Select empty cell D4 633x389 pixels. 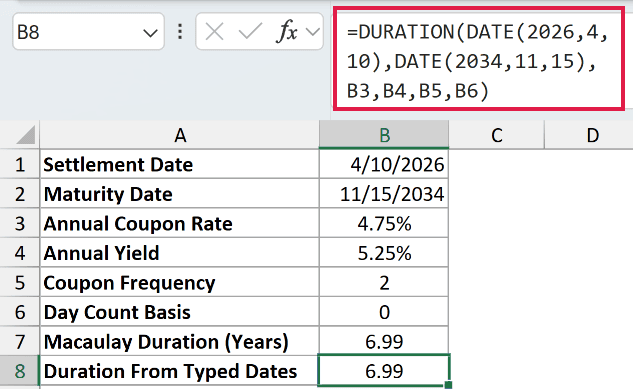click(x=589, y=253)
